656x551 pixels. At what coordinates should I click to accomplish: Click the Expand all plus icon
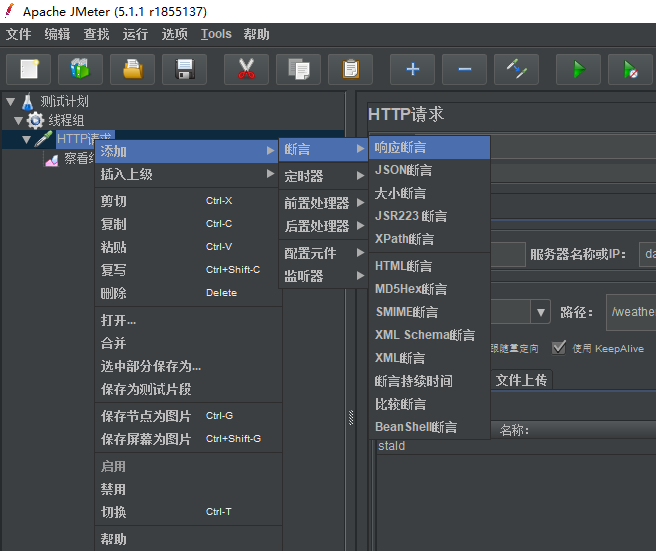[413, 69]
